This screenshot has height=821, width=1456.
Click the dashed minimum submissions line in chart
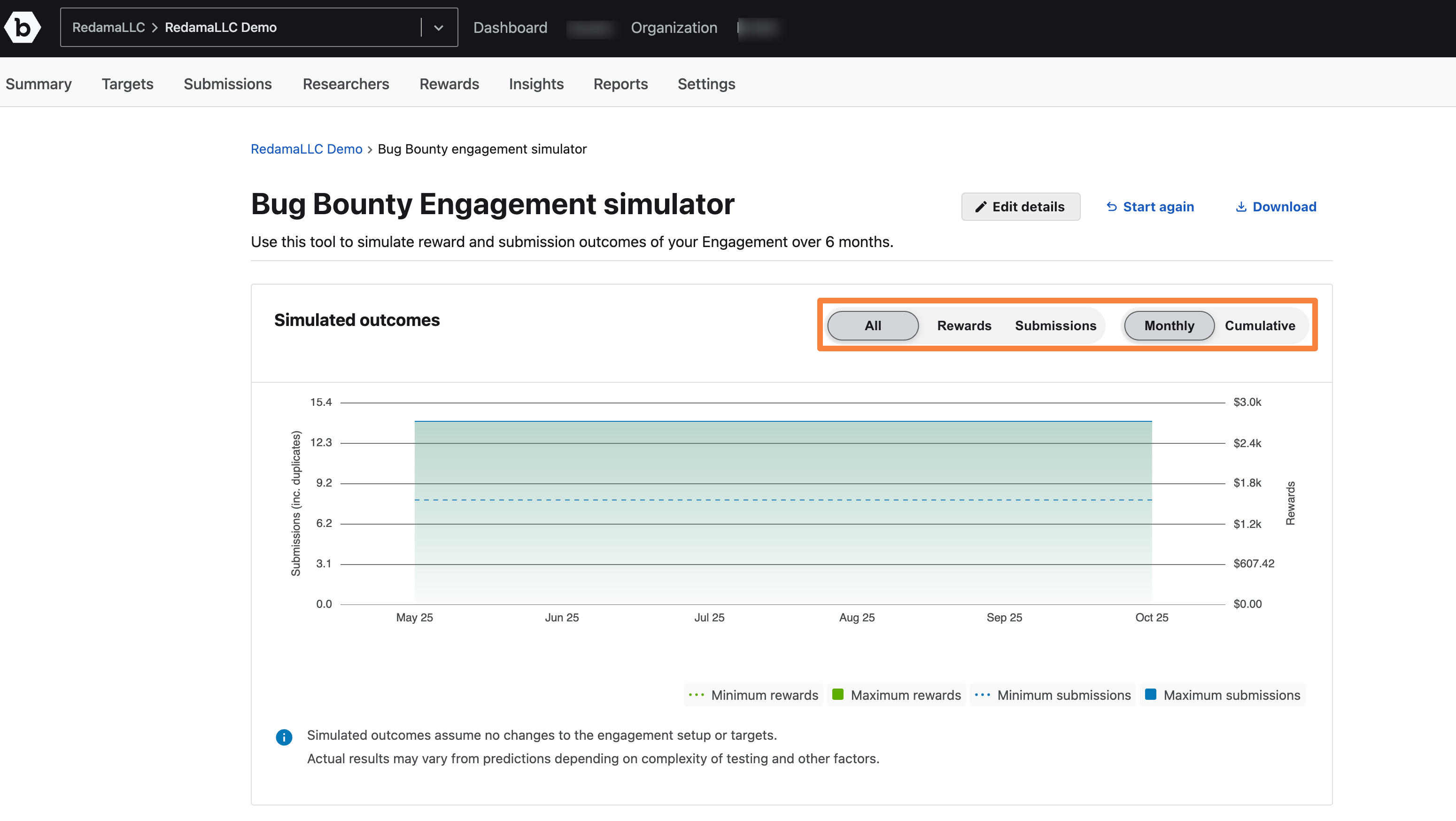(x=783, y=500)
